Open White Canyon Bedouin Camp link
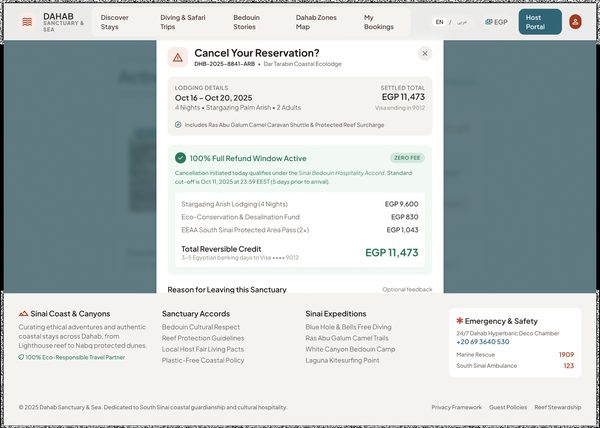Viewport: 600px width, 428px height. point(350,349)
